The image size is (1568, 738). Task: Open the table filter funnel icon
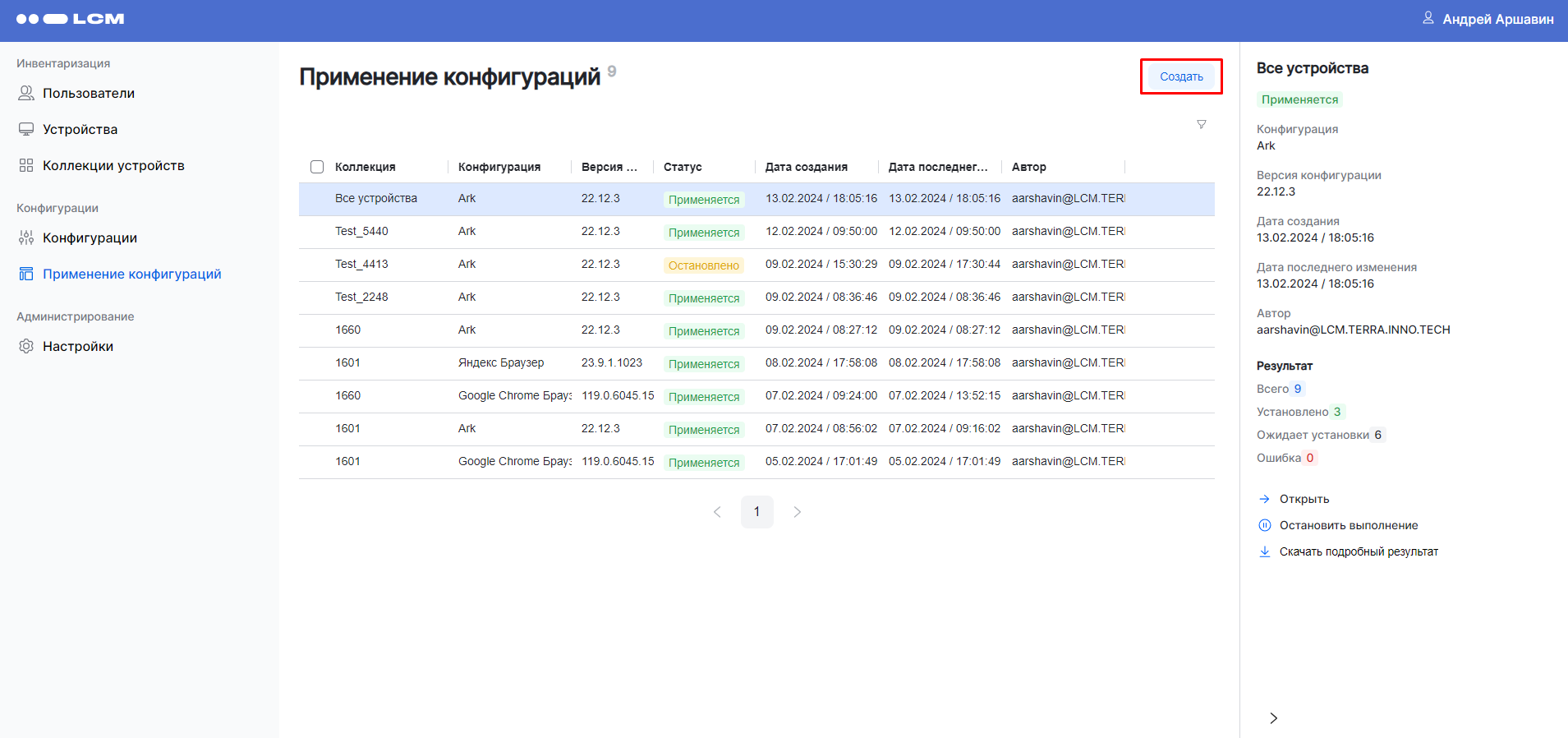1201,124
